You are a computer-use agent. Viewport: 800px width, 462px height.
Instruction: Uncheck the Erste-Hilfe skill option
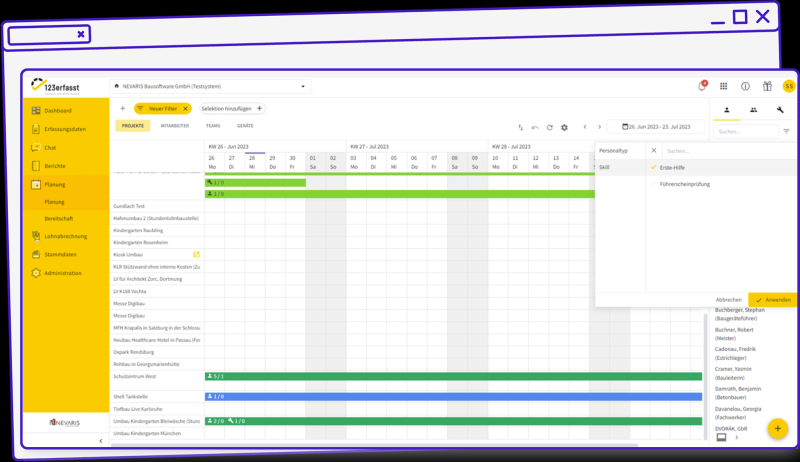click(x=653, y=168)
